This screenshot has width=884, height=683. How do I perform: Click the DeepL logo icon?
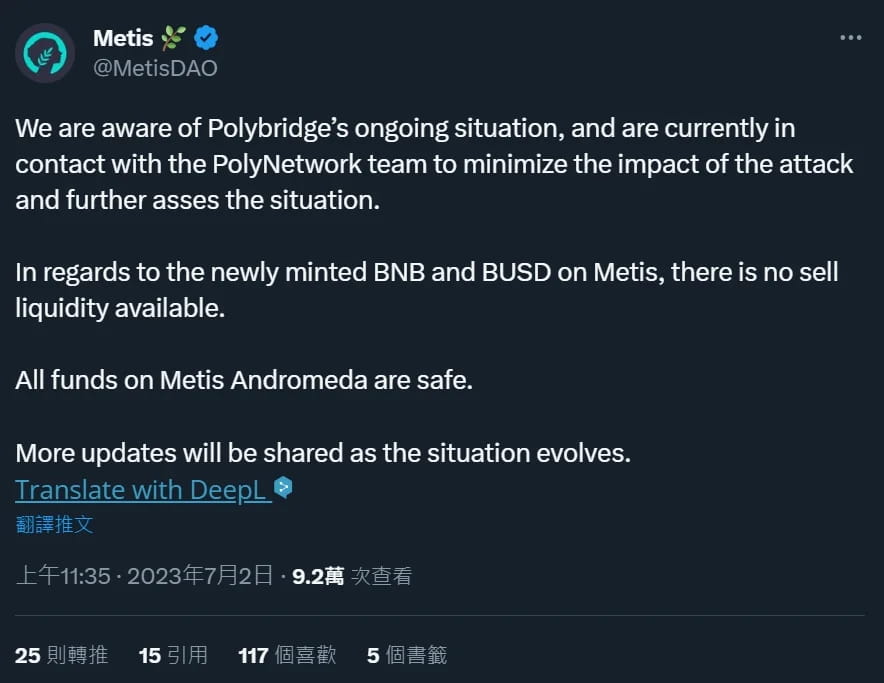click(283, 488)
